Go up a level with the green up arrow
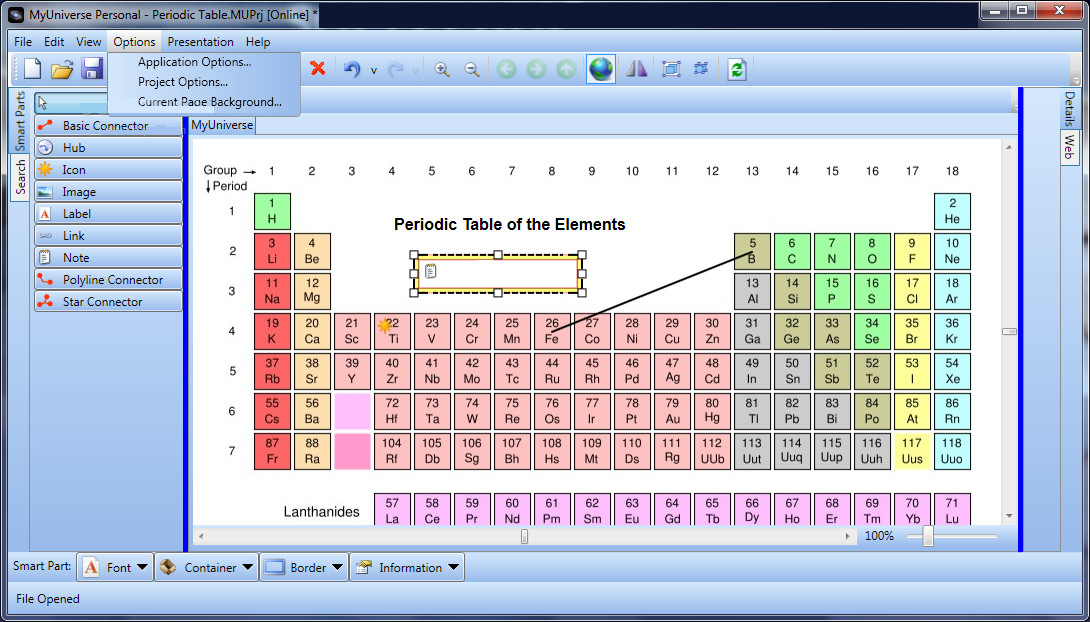Viewport: 1090px width, 622px height. click(x=567, y=69)
